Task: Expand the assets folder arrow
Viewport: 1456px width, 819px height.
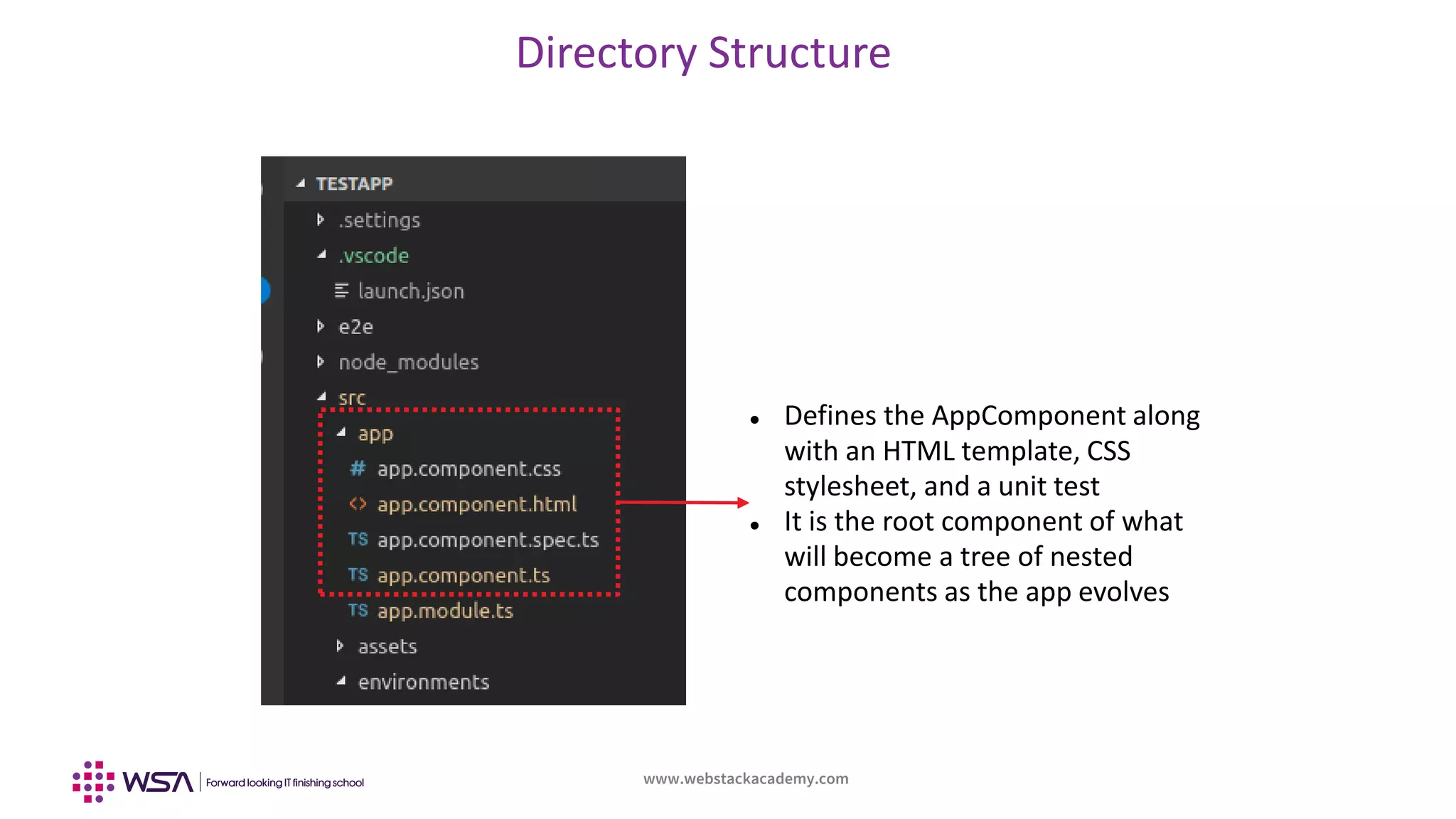Action: [340, 646]
